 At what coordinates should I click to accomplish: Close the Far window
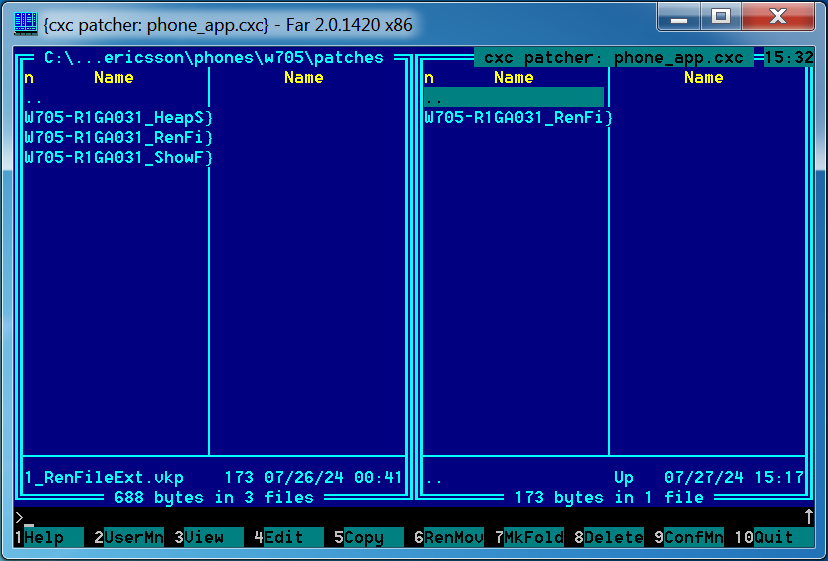click(x=778, y=17)
